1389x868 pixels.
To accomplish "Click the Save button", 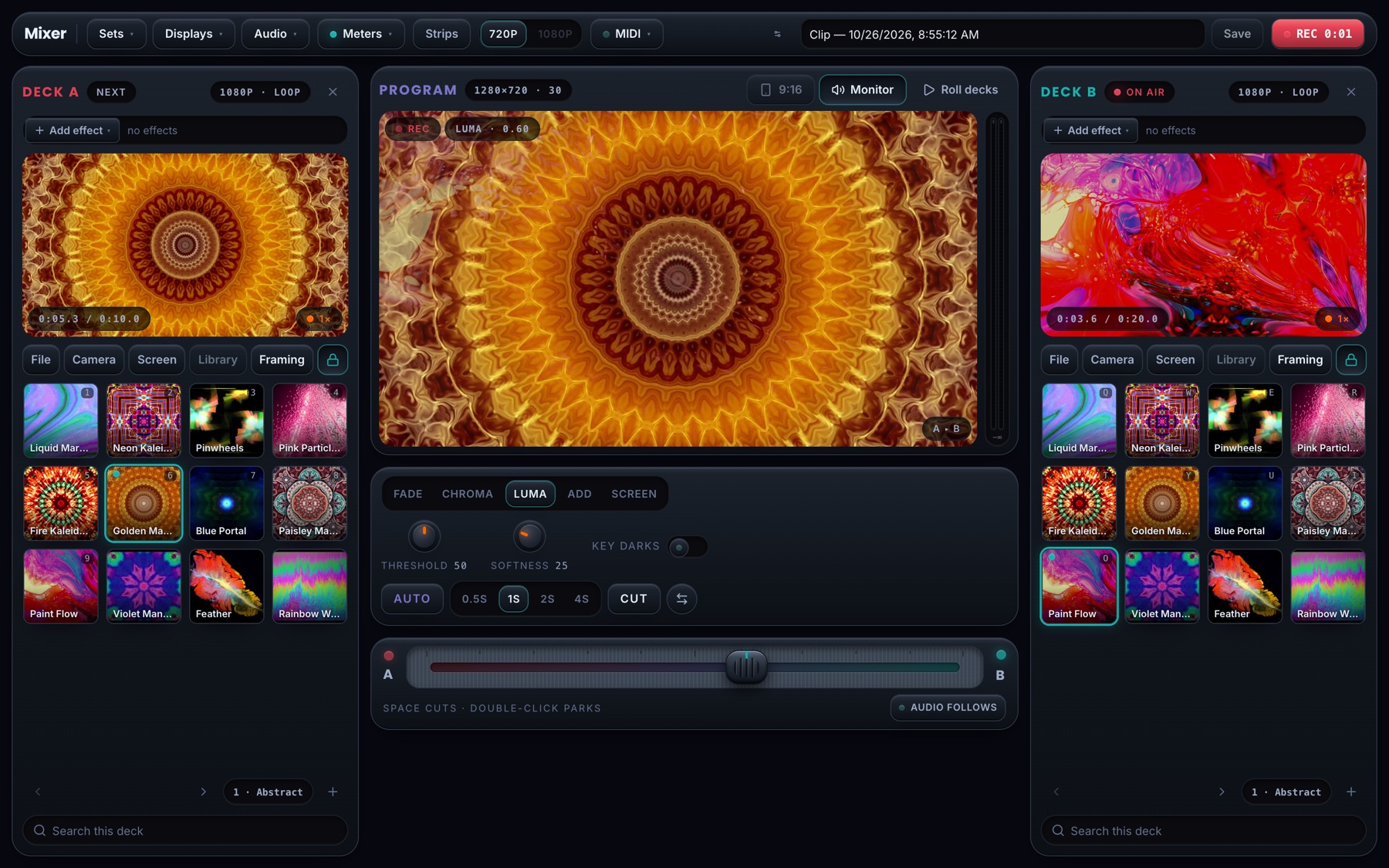I will click(x=1237, y=34).
